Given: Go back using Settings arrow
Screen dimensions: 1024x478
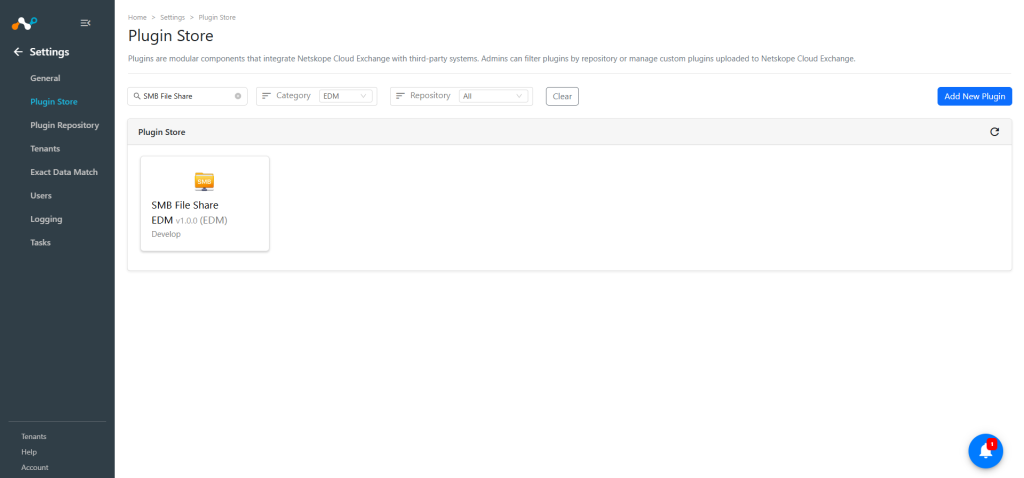Looking at the screenshot, I should pyautogui.click(x=18, y=52).
